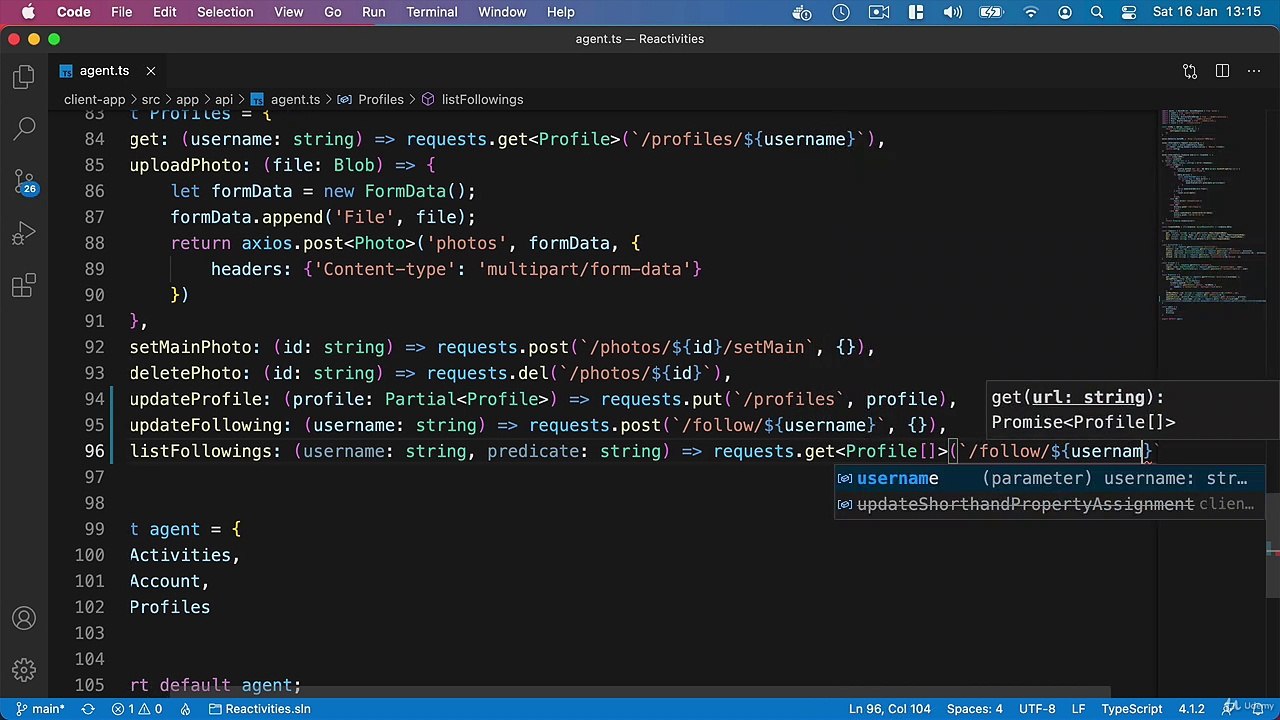Click the flame icon in status bar
The image size is (1280, 720).
tap(185, 709)
